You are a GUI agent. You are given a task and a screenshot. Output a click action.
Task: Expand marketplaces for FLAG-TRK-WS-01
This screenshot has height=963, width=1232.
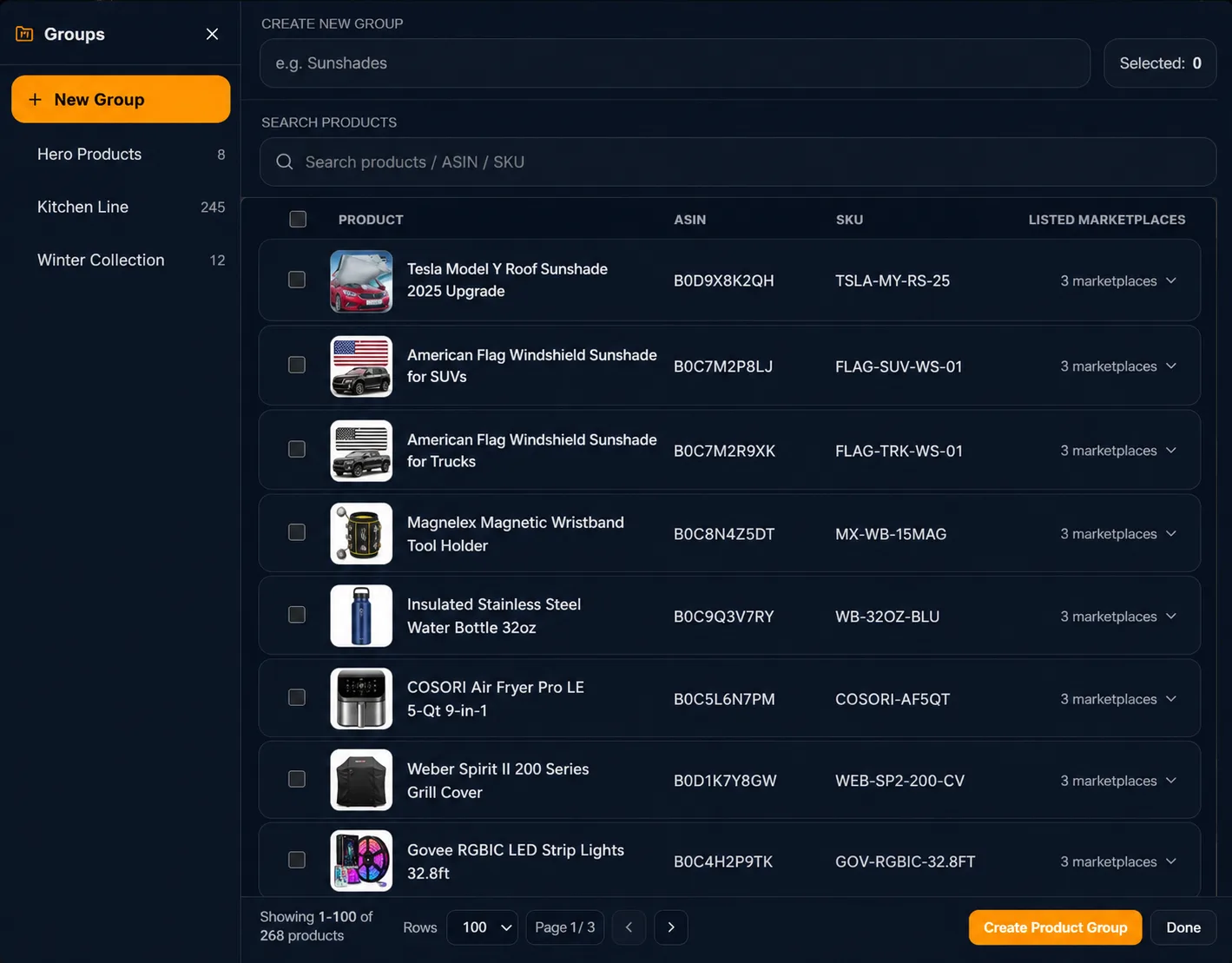tap(1118, 451)
